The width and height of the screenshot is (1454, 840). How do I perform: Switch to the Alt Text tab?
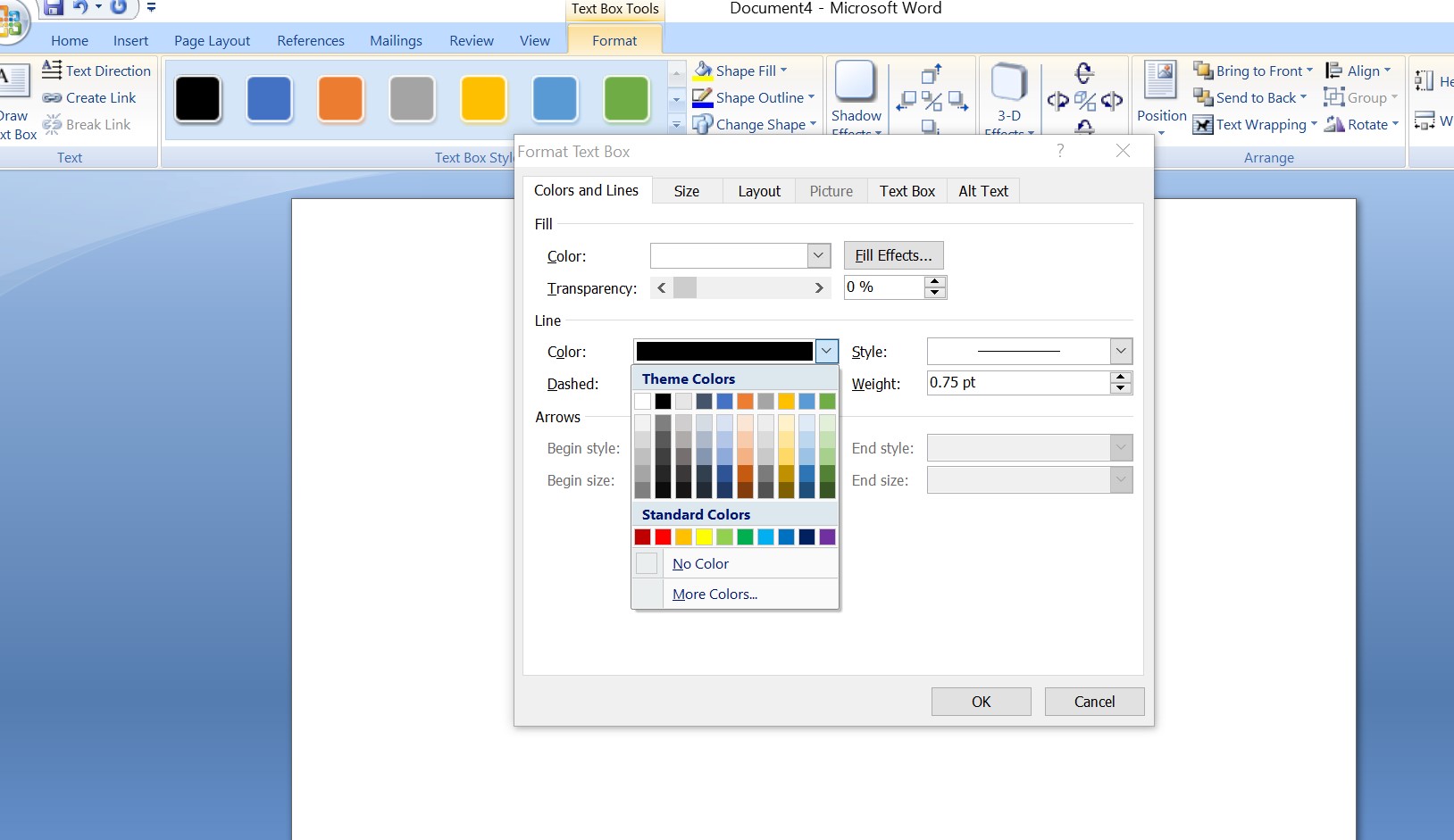coord(982,190)
